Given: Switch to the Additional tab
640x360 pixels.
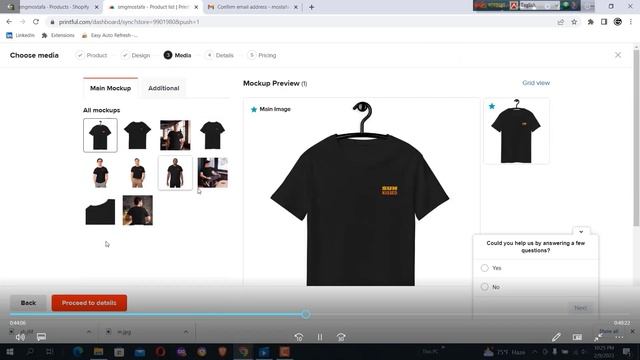Looking at the screenshot, I should click(x=163, y=88).
